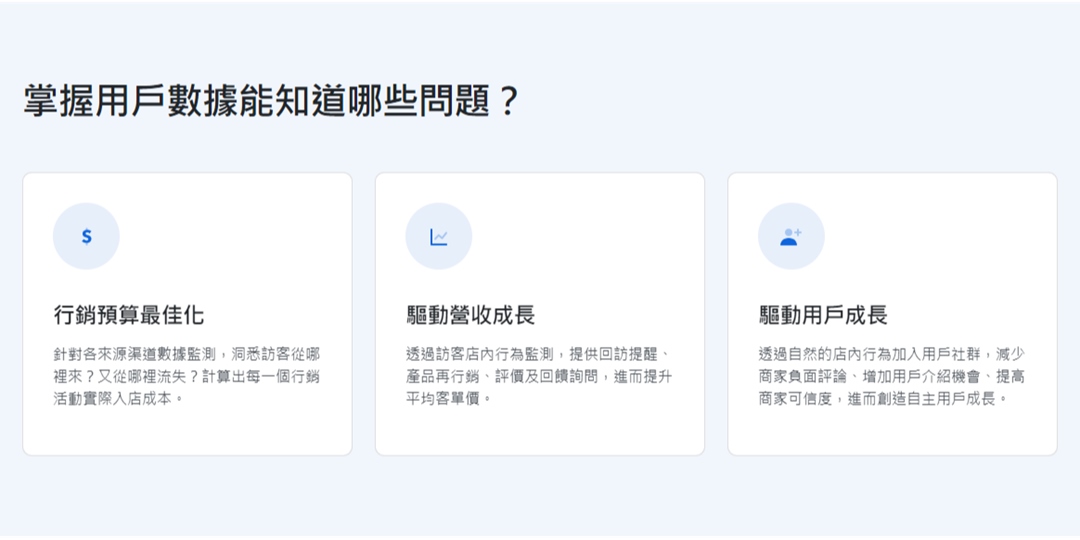Click the add-user icon
1080x540 pixels.
click(791, 236)
